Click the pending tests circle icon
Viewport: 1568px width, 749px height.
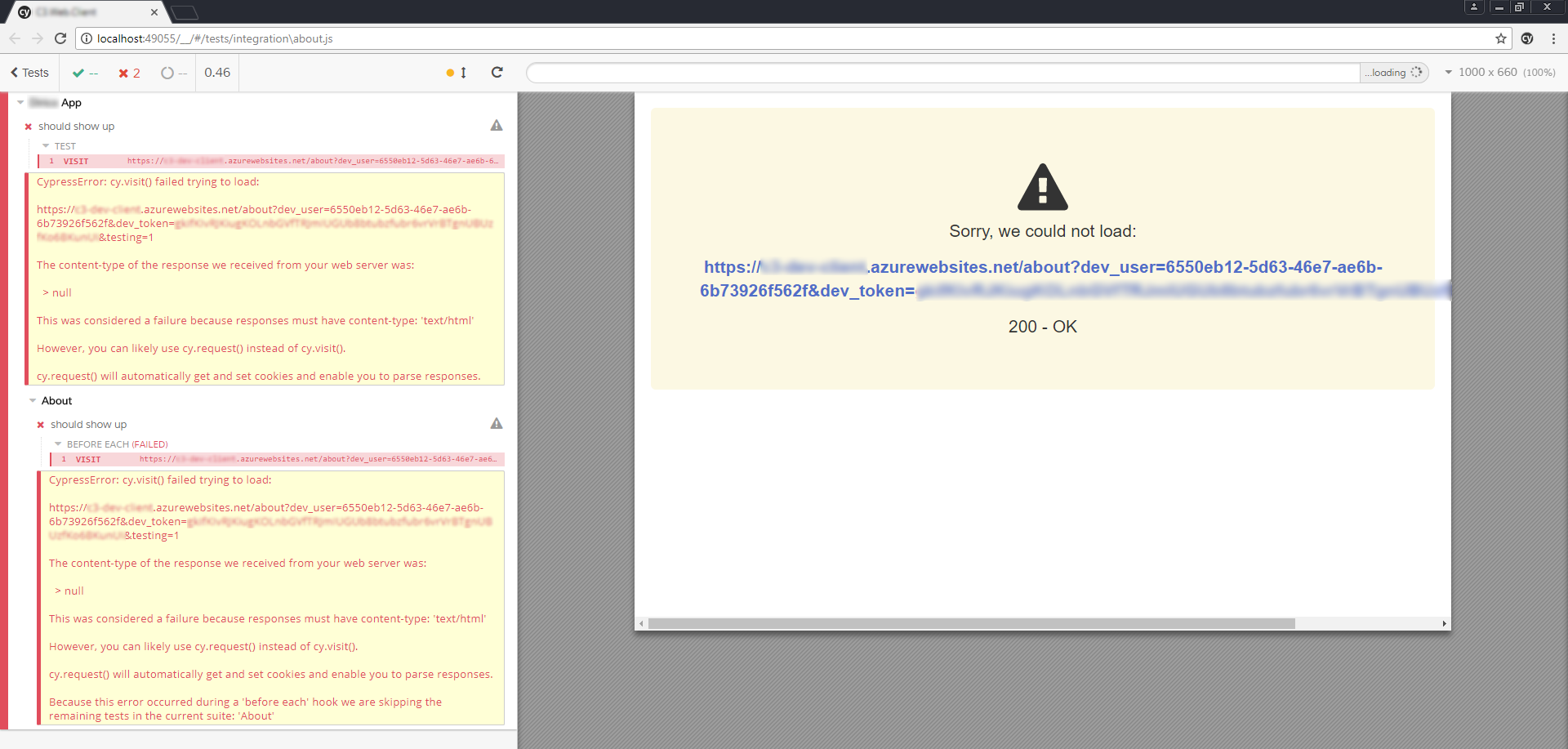(167, 73)
